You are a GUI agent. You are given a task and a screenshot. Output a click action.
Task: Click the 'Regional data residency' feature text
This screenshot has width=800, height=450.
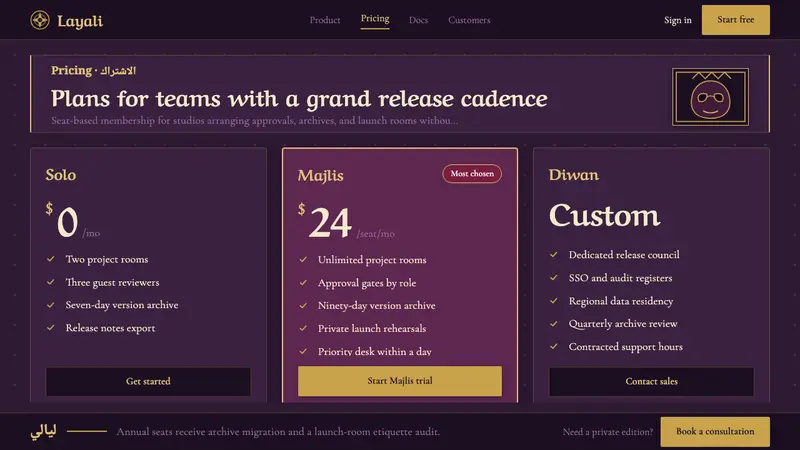[x=621, y=301]
